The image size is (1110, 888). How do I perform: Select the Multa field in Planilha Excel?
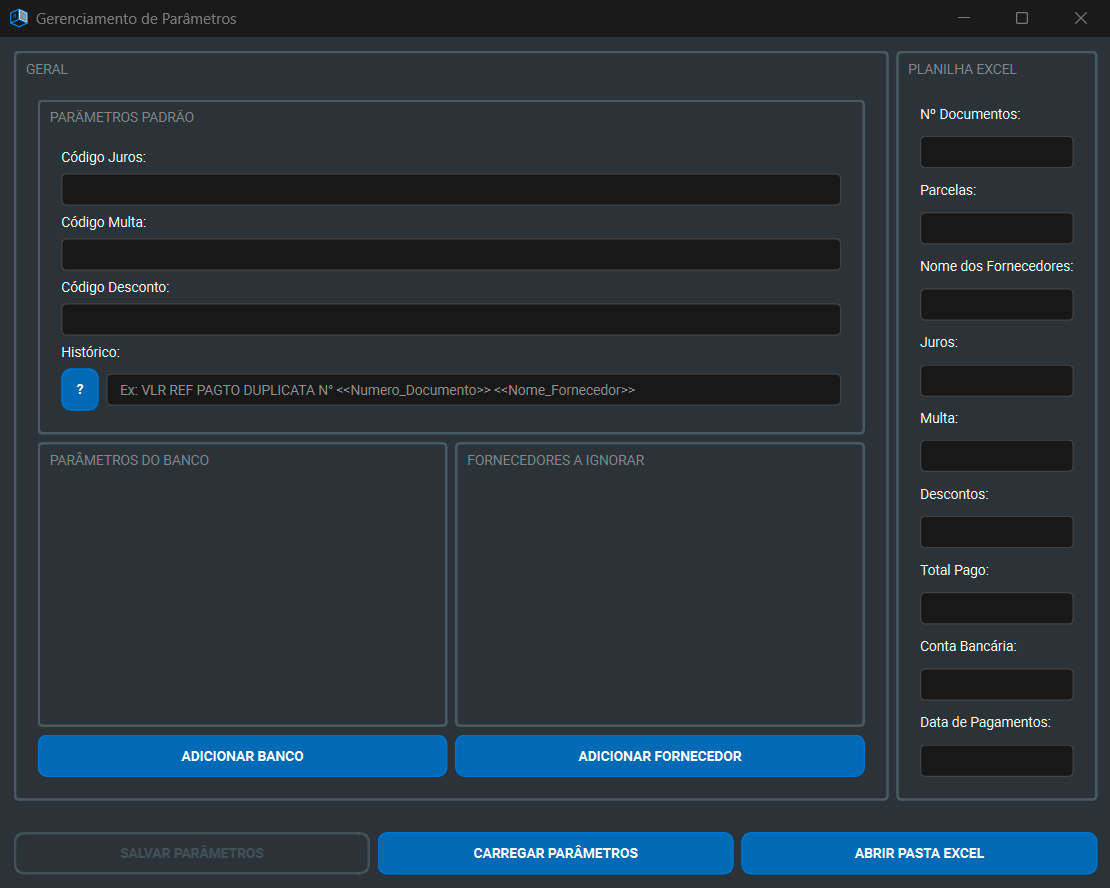coord(996,456)
